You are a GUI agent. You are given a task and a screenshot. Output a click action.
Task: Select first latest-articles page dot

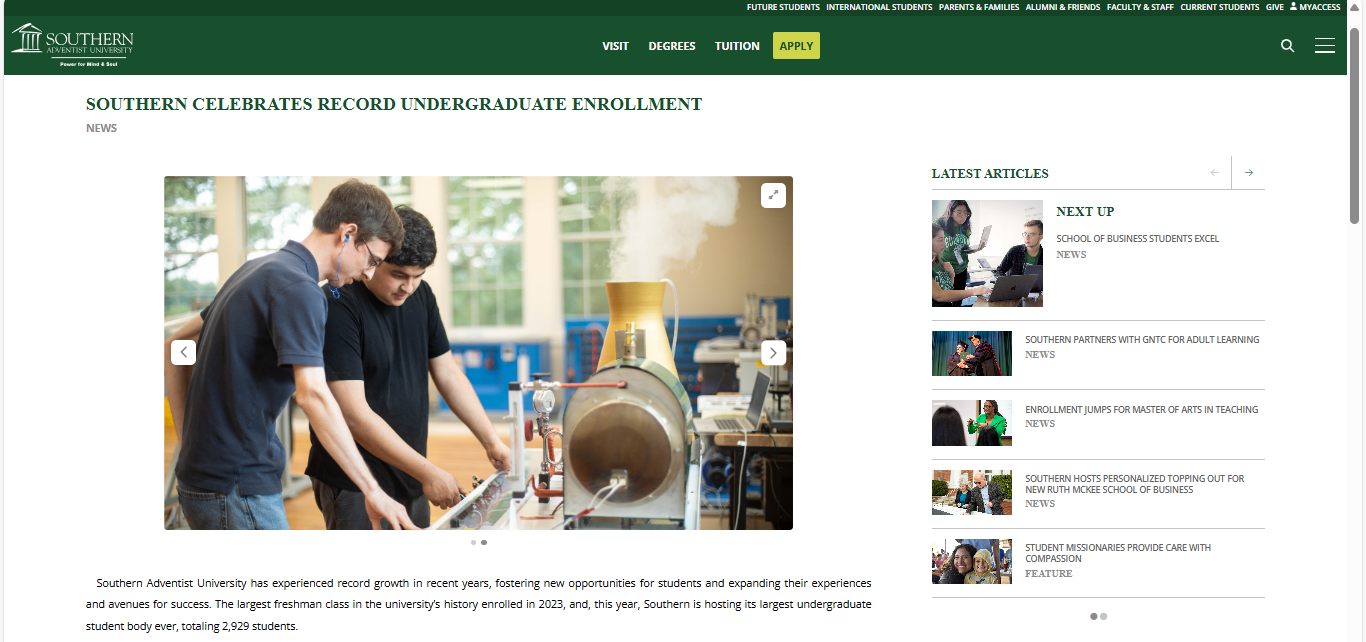(x=1093, y=616)
